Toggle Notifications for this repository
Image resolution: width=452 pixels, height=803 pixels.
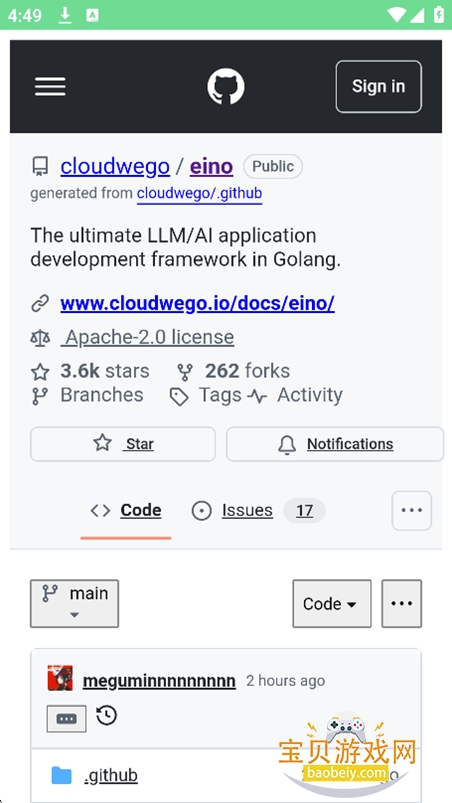pyautogui.click(x=335, y=444)
